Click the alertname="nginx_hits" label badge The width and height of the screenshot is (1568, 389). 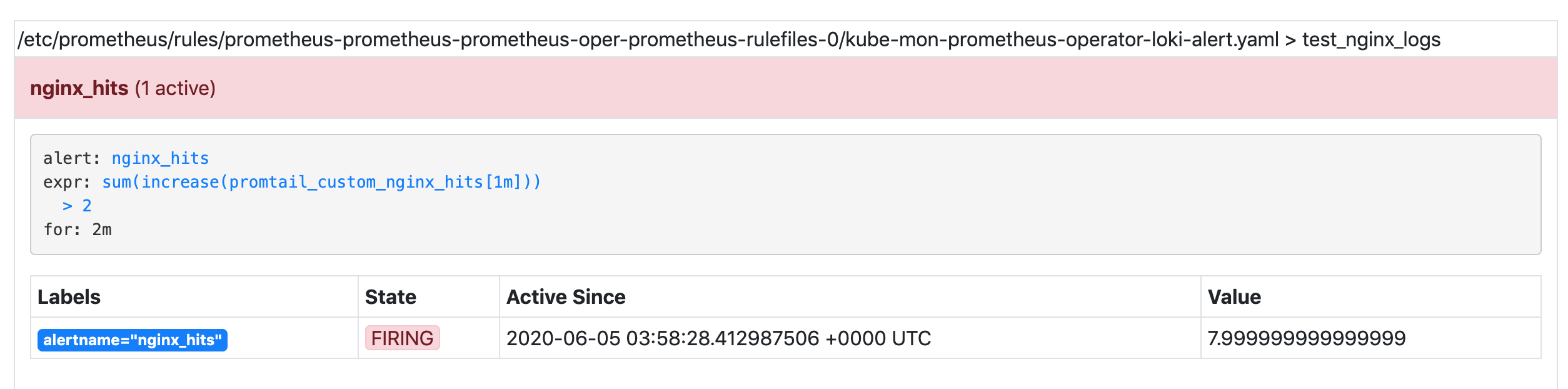[133, 340]
